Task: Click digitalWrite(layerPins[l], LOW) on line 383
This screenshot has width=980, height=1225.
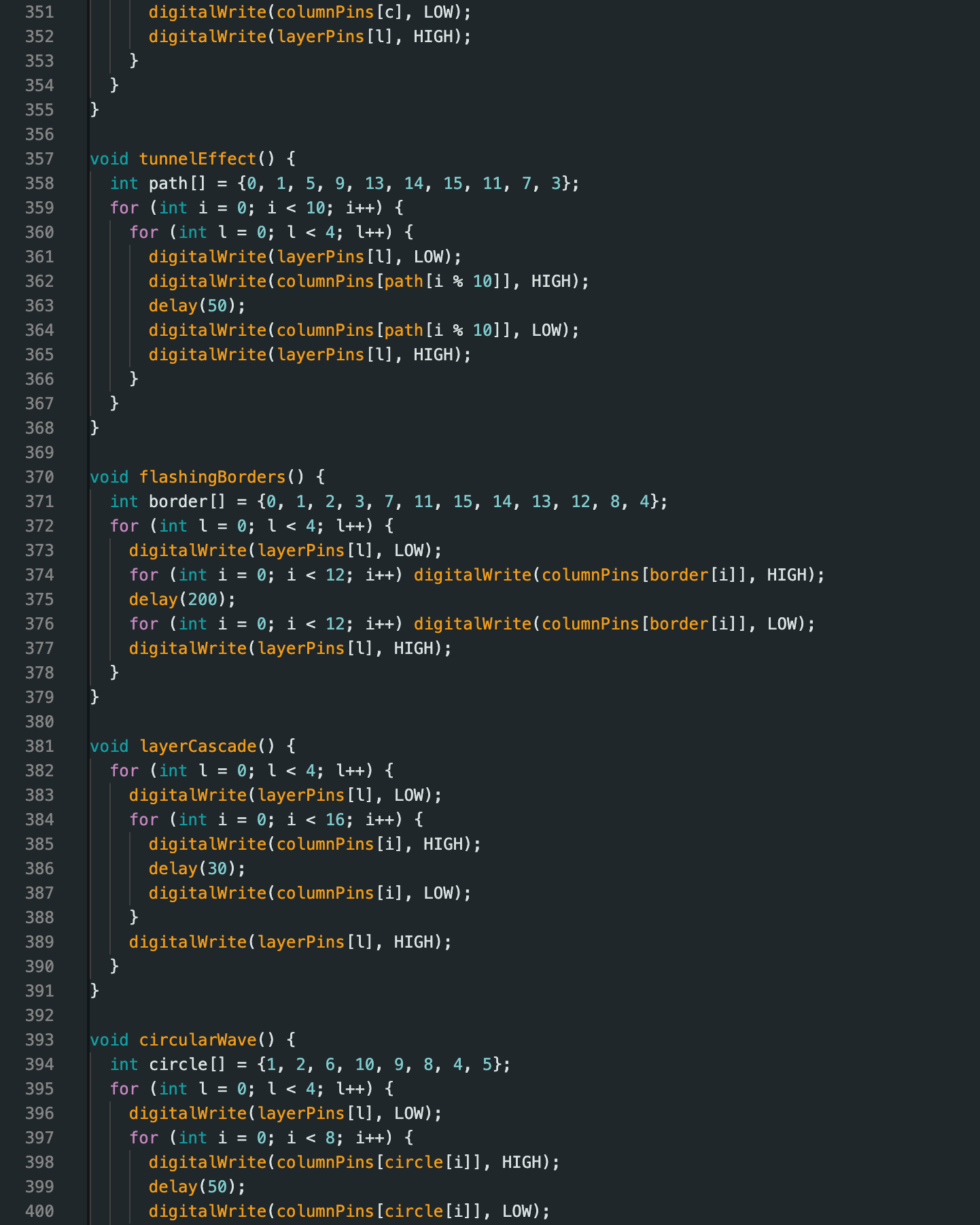Action: 285,795
